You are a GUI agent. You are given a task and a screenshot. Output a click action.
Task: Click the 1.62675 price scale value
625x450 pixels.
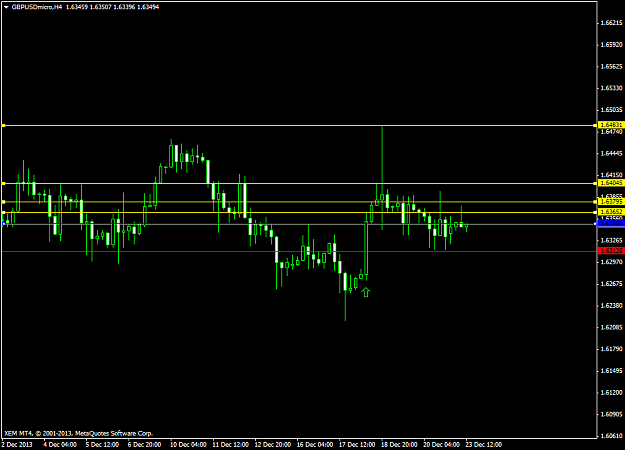point(611,284)
